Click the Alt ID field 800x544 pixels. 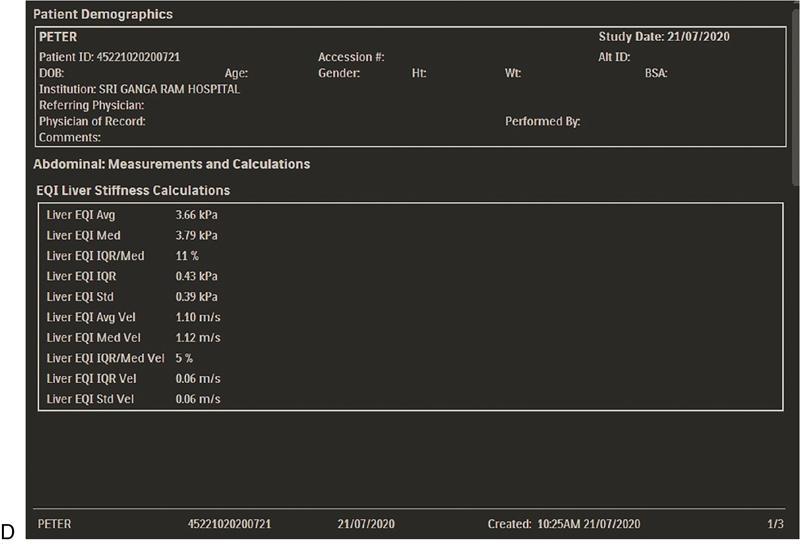pos(607,57)
